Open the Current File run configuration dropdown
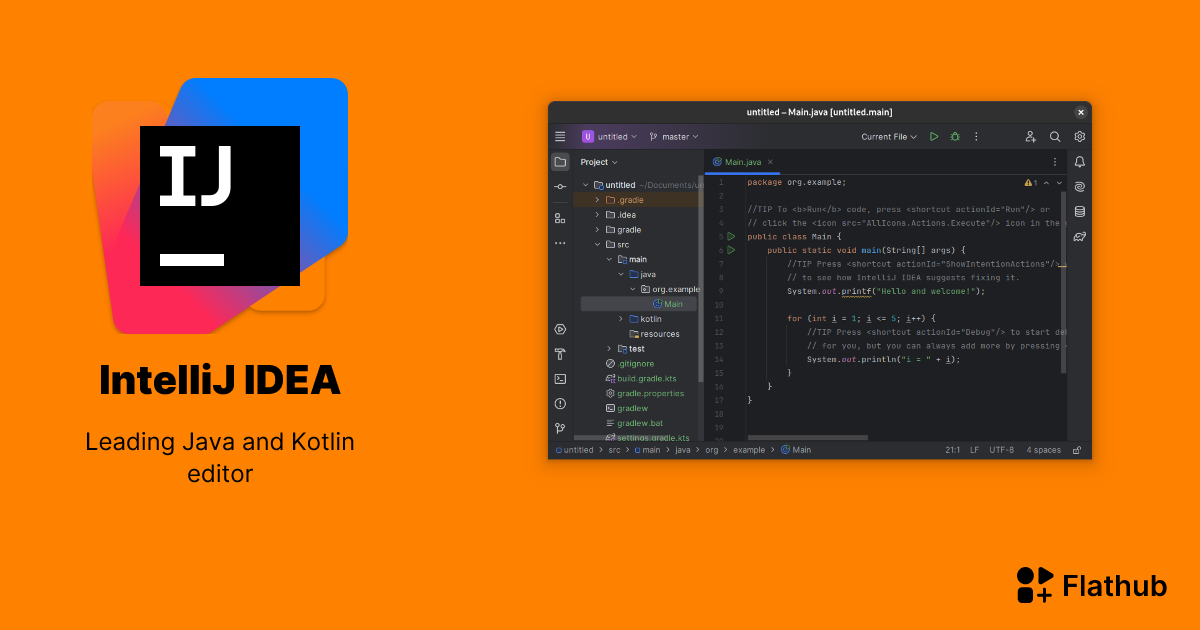This screenshot has width=1200, height=630. point(888,136)
